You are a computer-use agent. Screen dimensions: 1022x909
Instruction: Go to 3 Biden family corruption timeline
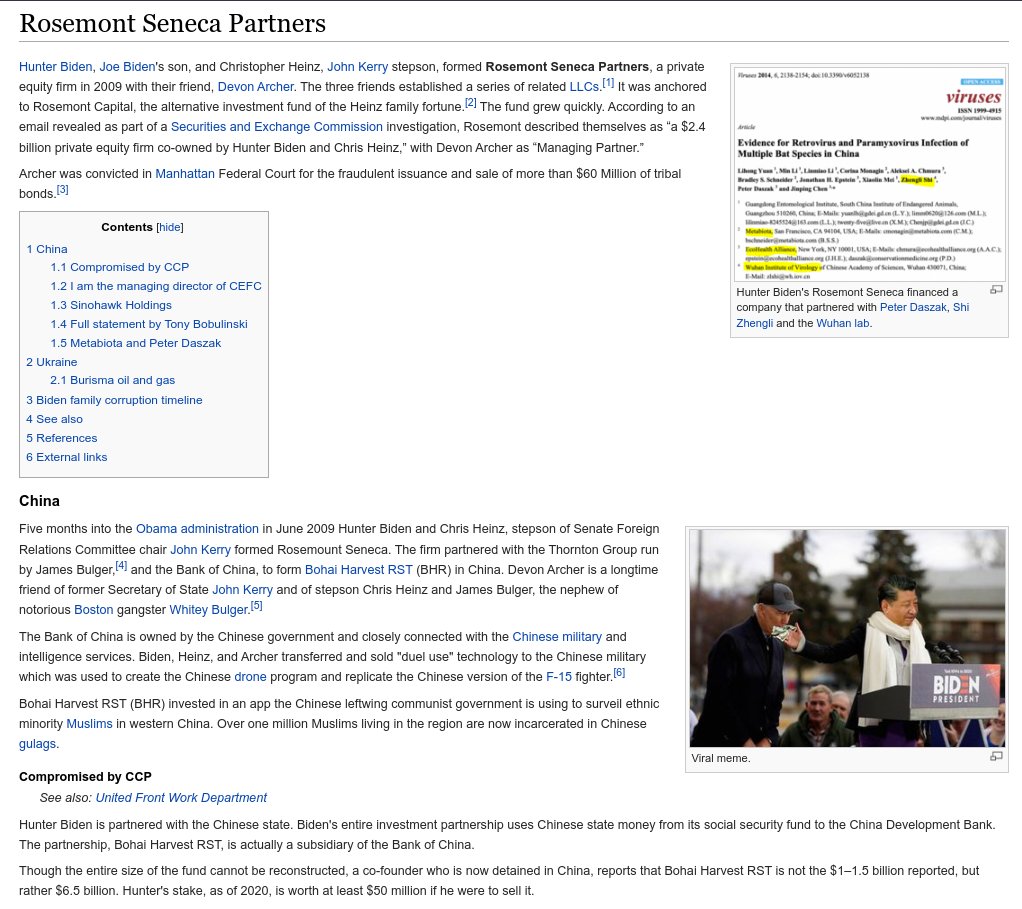114,400
